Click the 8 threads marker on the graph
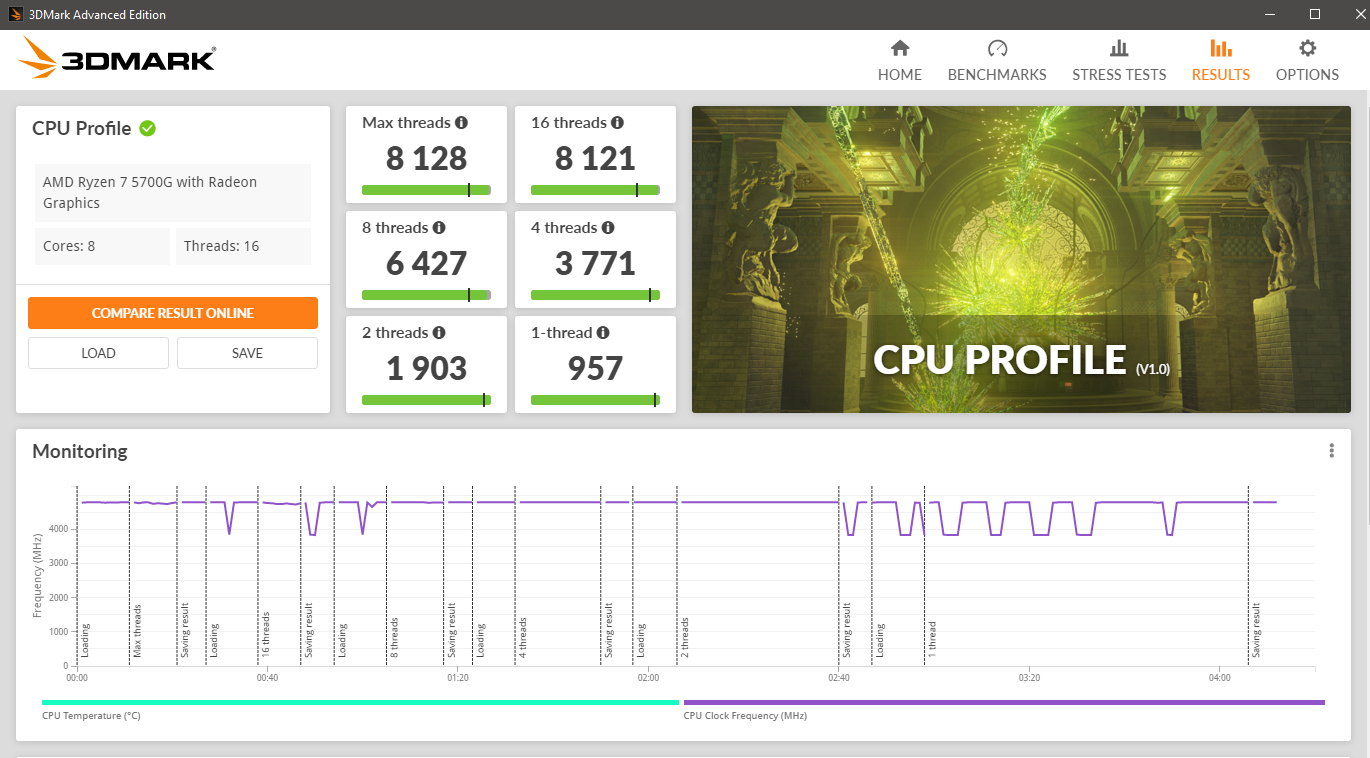 [x=395, y=637]
